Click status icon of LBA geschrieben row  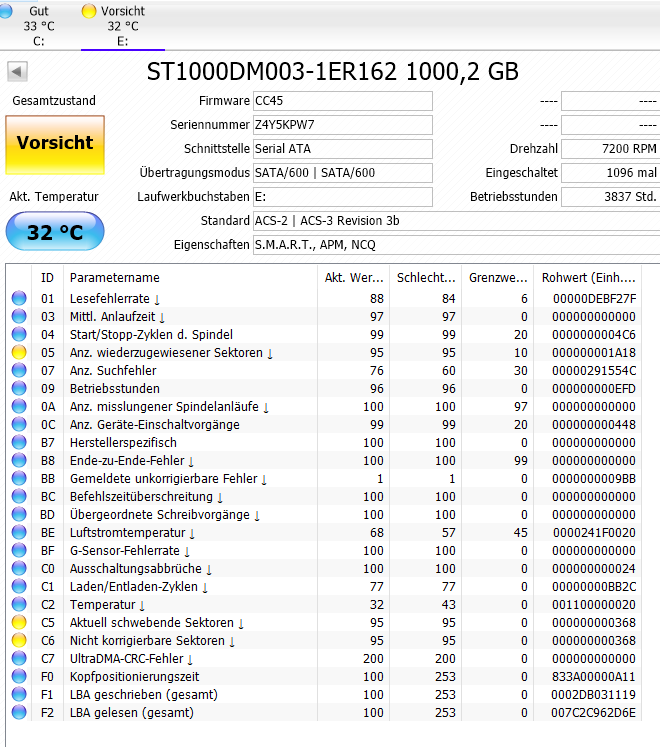click(19, 695)
